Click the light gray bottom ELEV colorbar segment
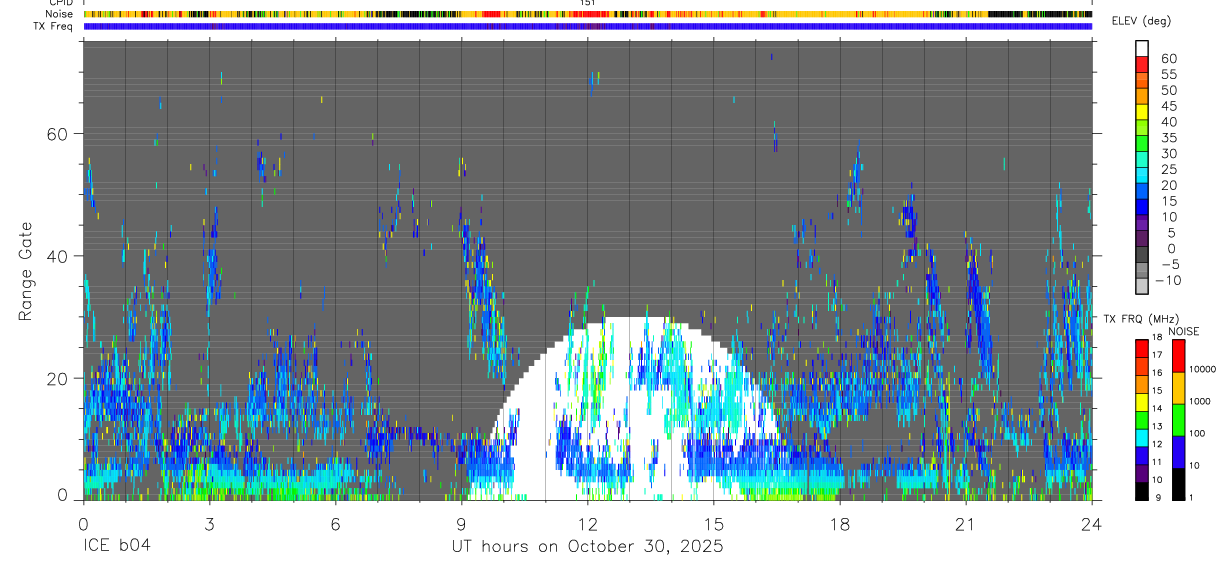 (1142, 287)
